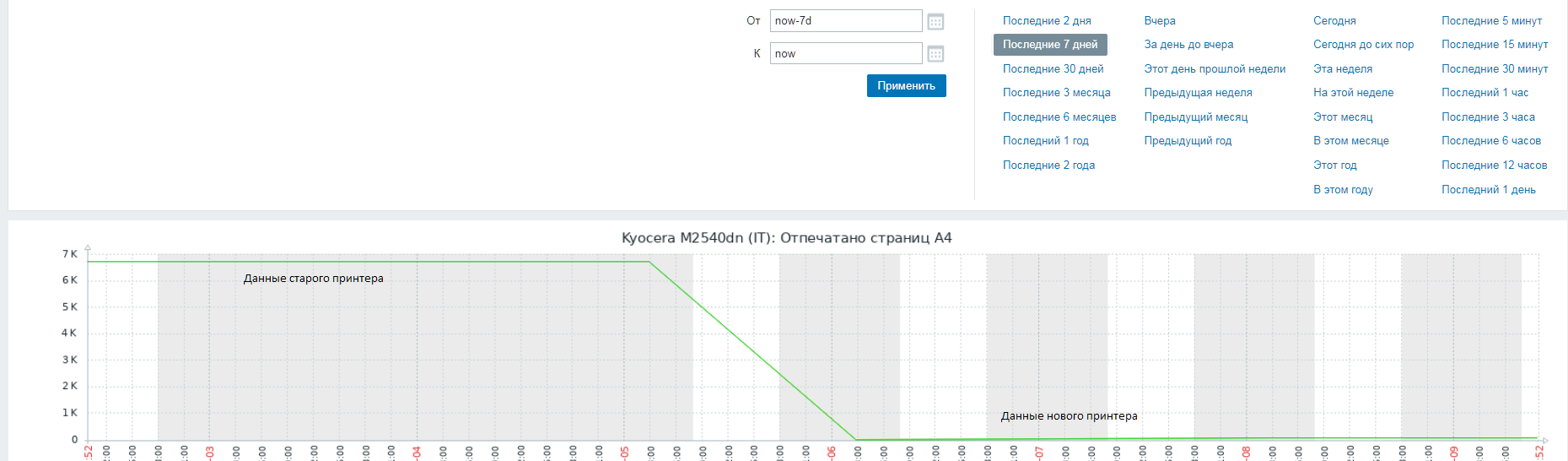The width and height of the screenshot is (1568, 461).
Task: Choose the Вчера period
Action: pyautogui.click(x=1160, y=20)
